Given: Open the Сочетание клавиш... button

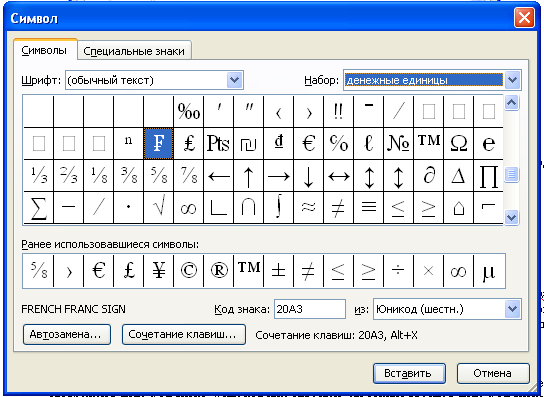Looking at the screenshot, I should 184,335.
